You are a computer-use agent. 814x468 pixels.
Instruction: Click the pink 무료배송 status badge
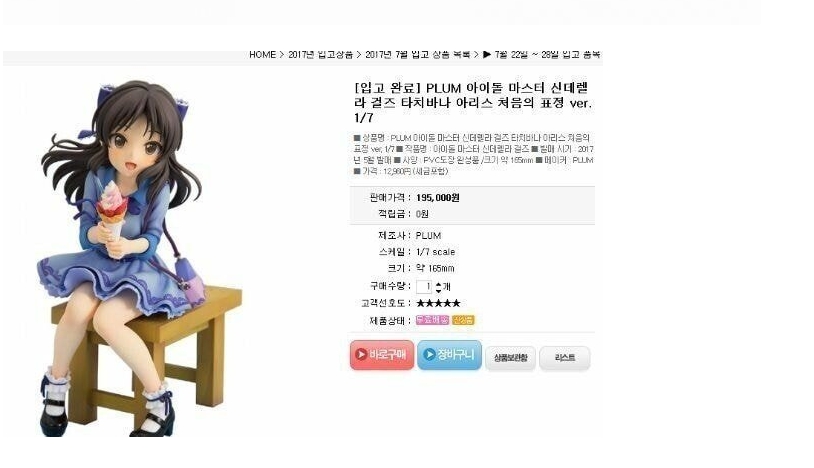tap(432, 320)
